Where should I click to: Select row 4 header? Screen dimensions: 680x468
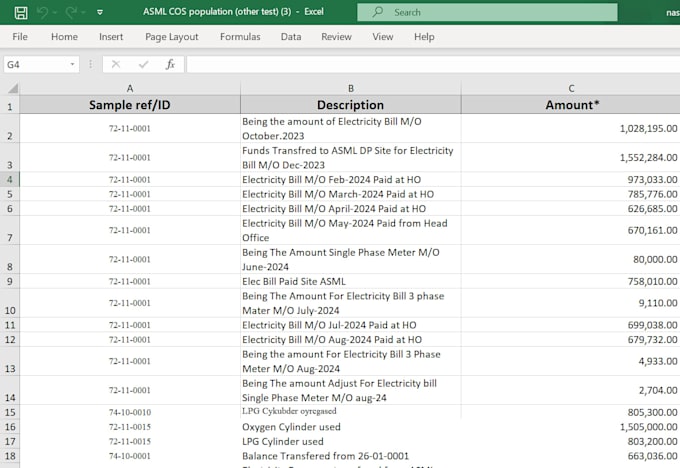[10, 180]
